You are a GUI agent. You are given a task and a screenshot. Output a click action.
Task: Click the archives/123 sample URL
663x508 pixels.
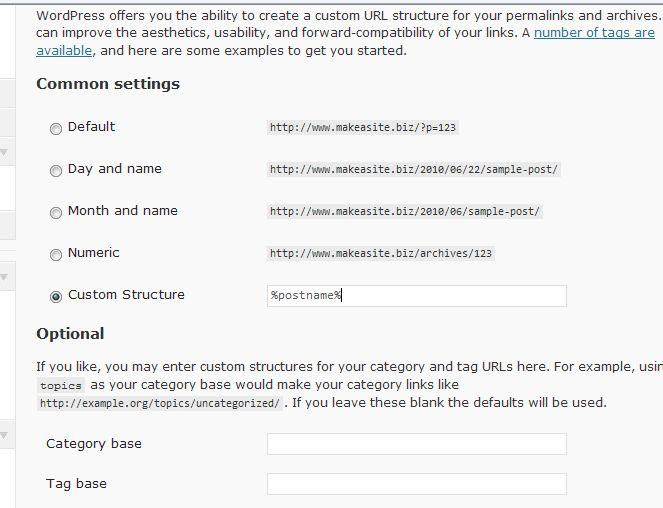[381, 254]
